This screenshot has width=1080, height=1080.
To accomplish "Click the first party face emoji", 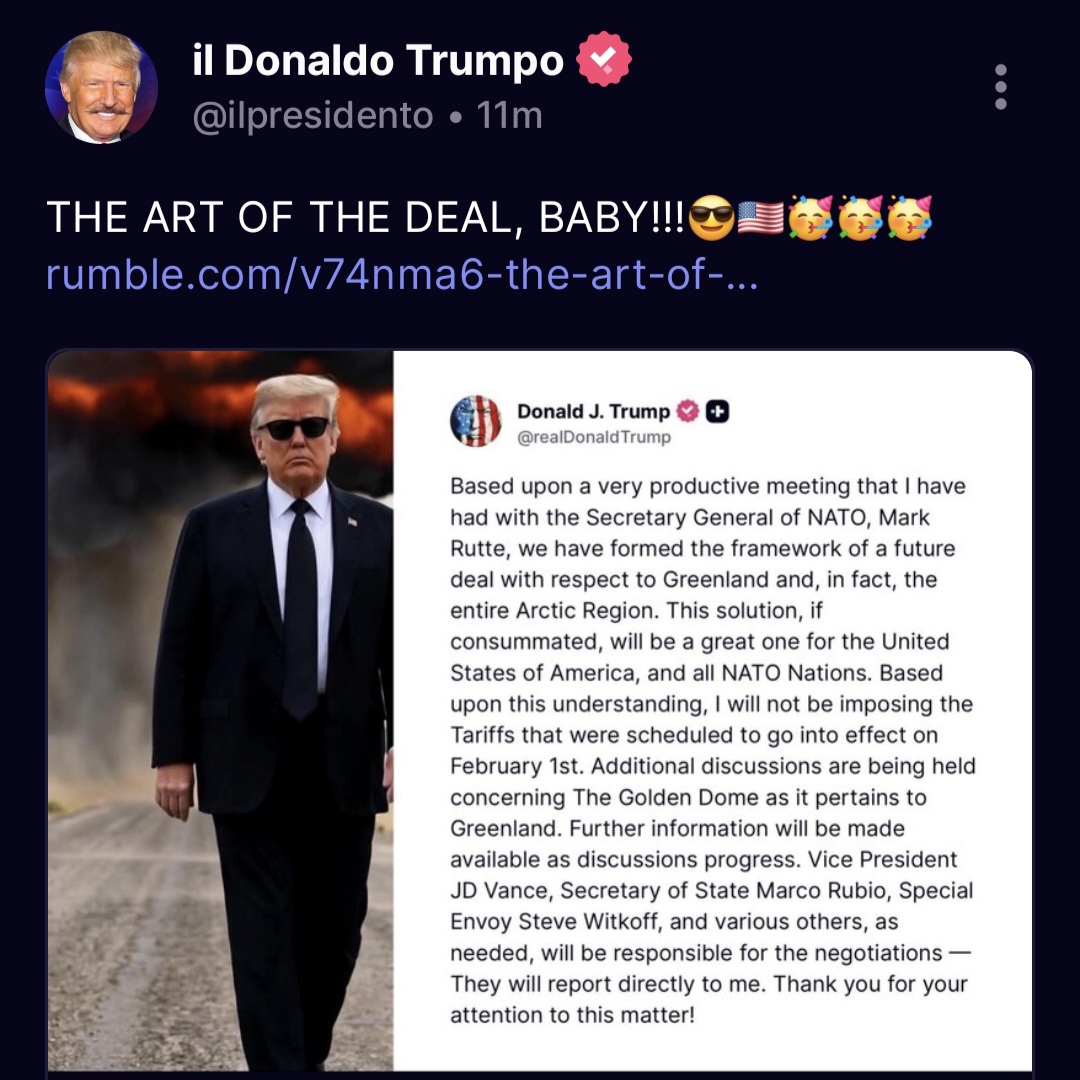I will click(x=810, y=217).
